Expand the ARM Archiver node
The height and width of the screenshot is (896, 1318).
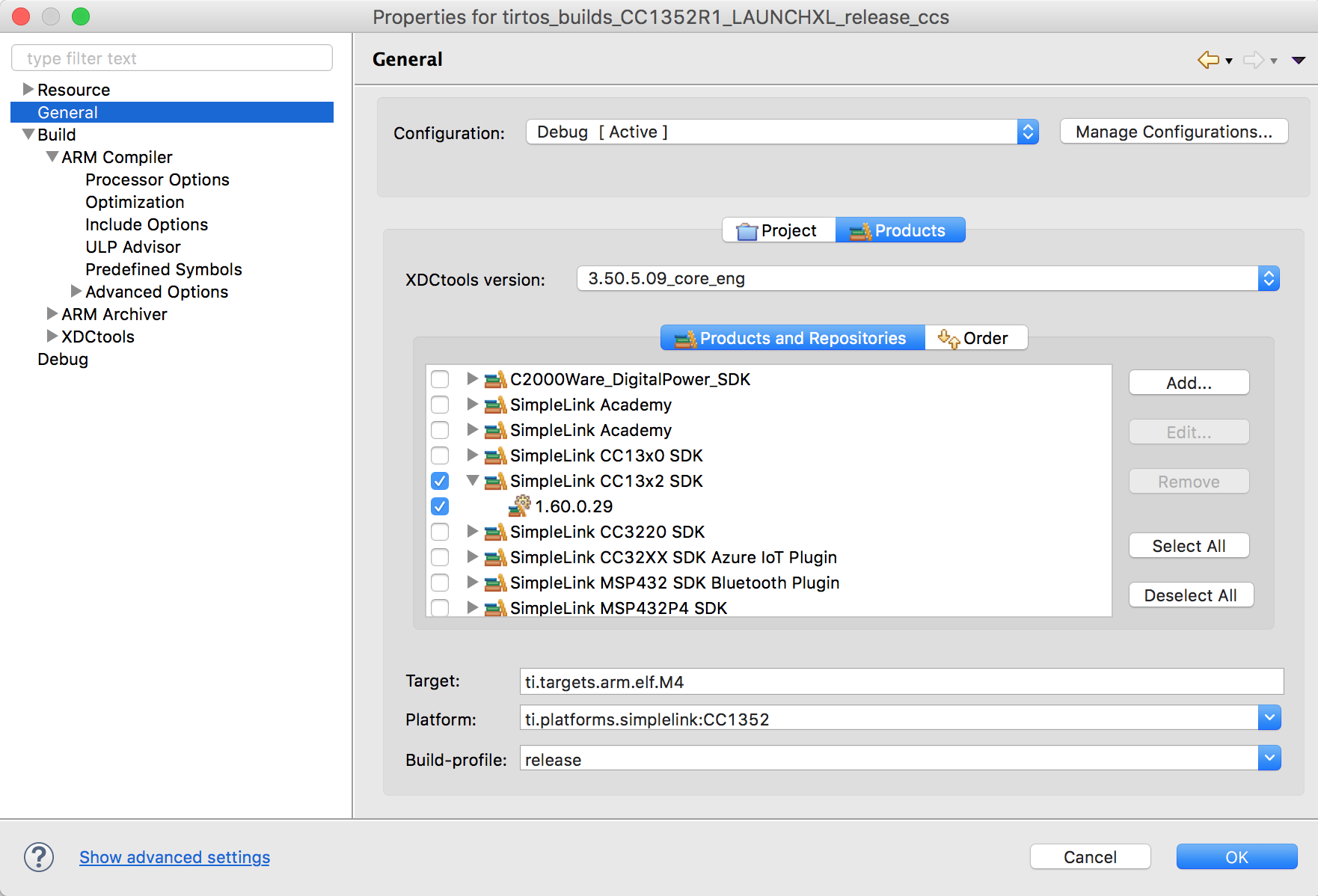point(52,313)
